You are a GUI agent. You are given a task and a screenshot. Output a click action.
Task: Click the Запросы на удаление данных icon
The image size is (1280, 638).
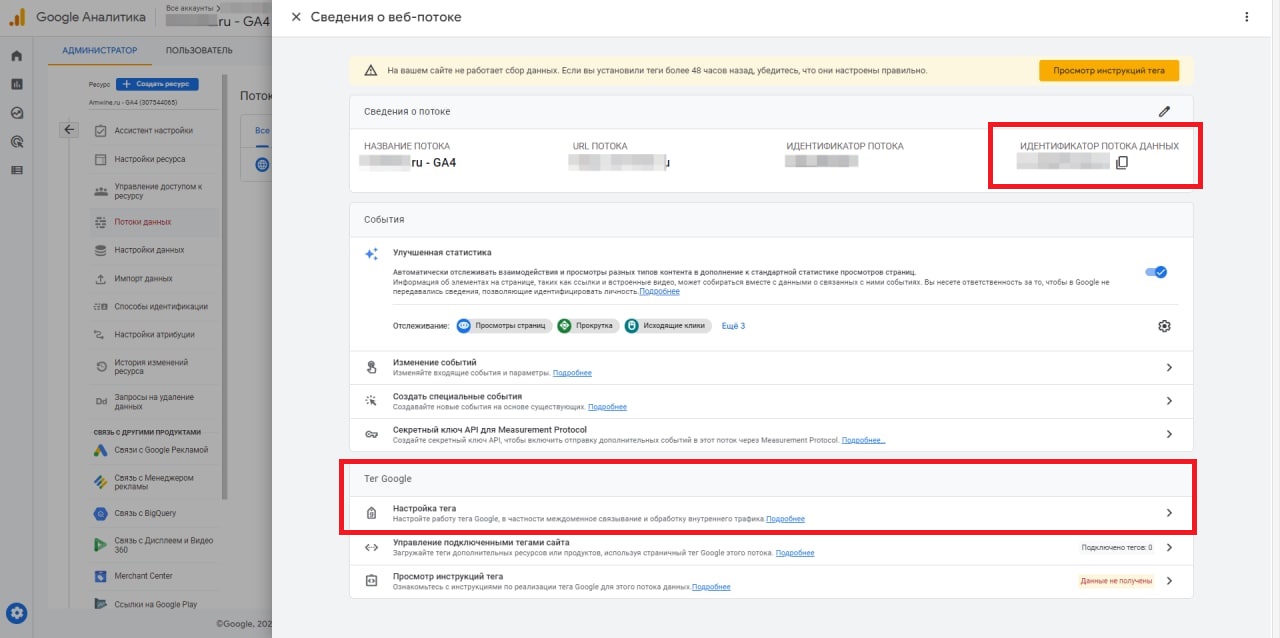[x=101, y=402]
